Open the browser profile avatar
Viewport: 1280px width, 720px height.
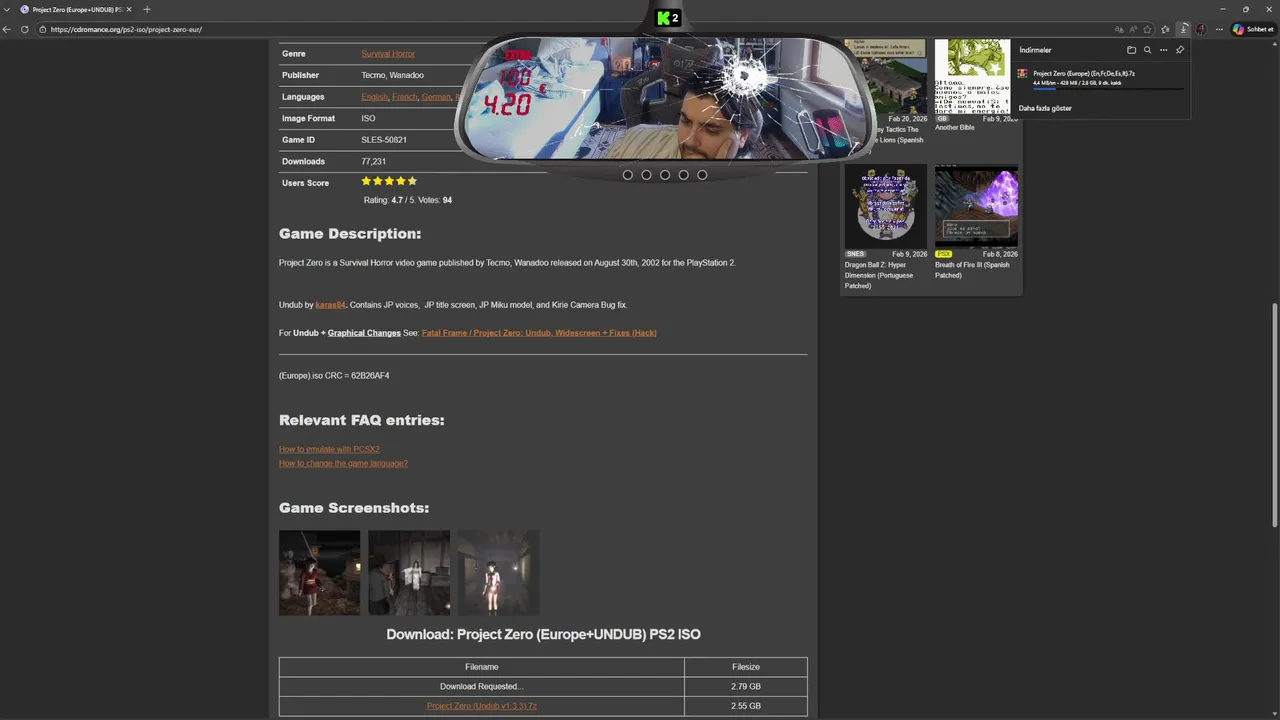[1201, 29]
